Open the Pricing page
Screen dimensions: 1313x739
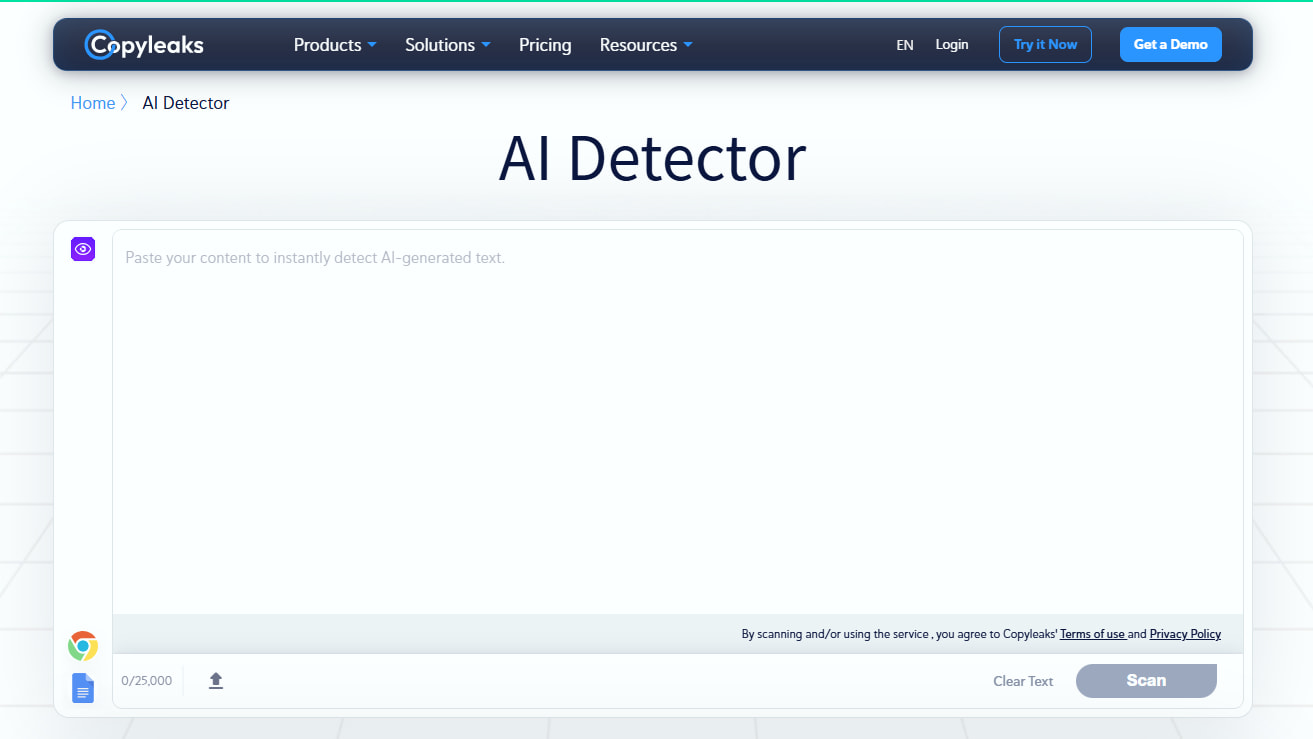click(544, 44)
